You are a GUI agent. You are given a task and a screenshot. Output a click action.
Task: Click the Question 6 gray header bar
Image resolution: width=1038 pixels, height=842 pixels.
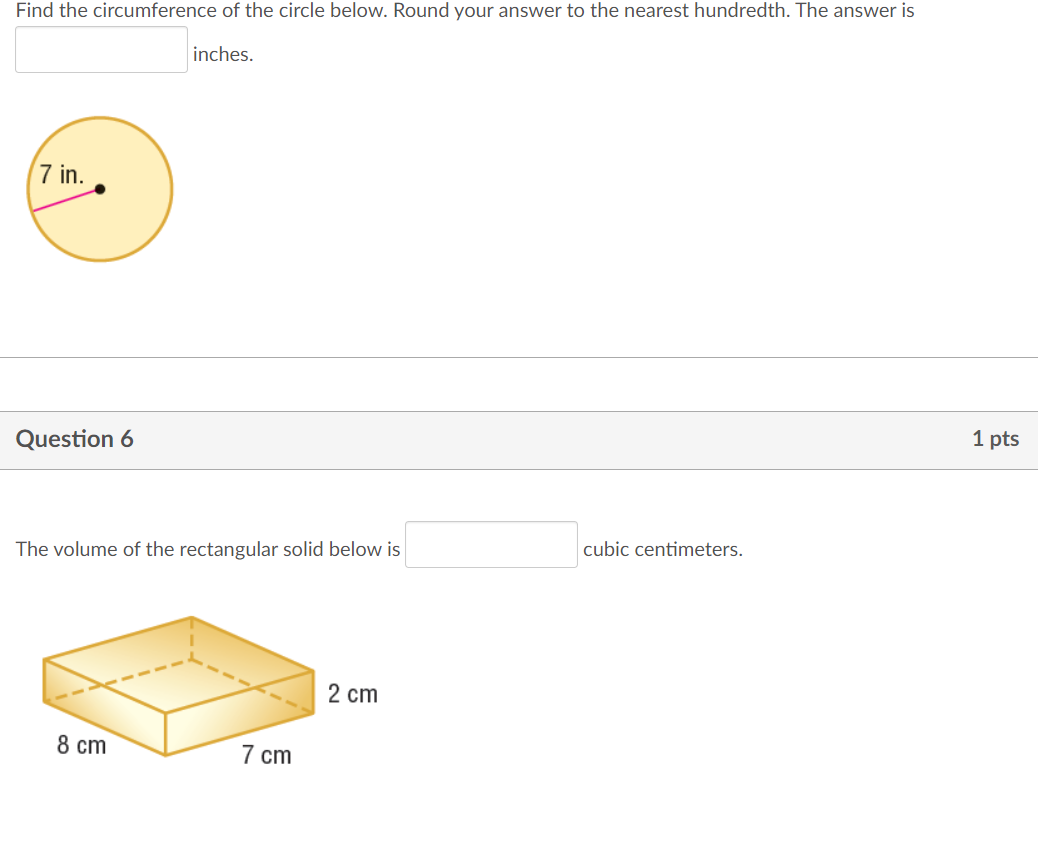pos(519,439)
